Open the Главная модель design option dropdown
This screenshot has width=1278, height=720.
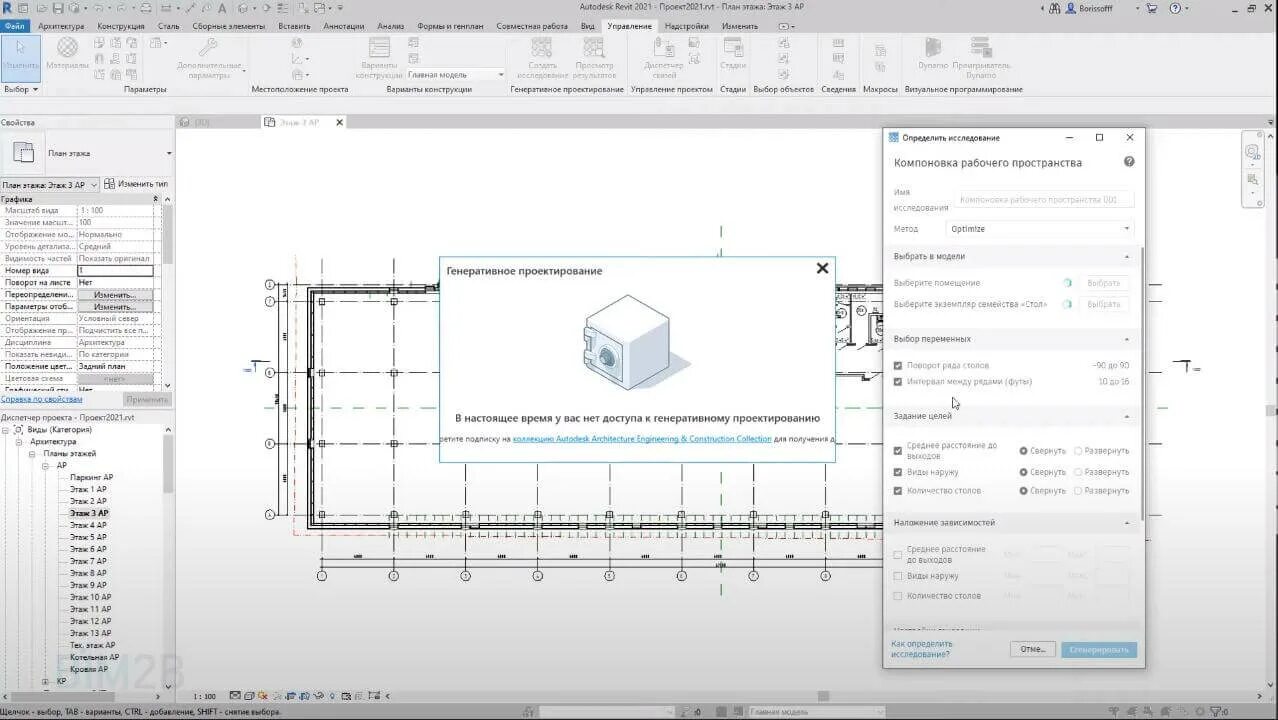pyautogui.click(x=456, y=75)
